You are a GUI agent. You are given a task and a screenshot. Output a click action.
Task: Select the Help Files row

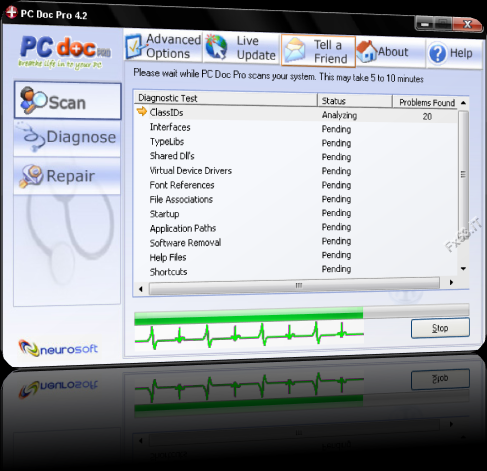(x=296, y=257)
